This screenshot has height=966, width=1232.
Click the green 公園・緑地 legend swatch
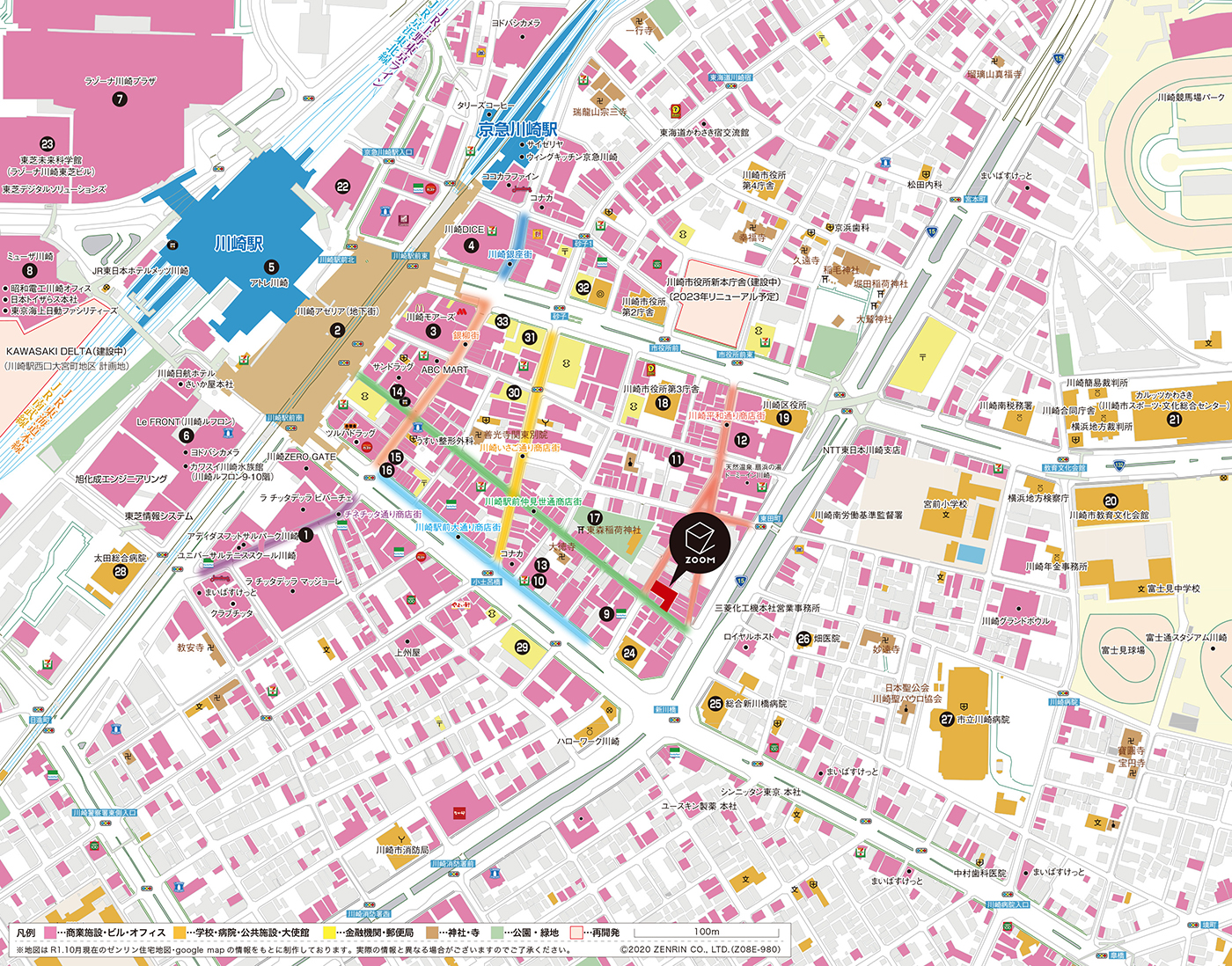coord(497,933)
